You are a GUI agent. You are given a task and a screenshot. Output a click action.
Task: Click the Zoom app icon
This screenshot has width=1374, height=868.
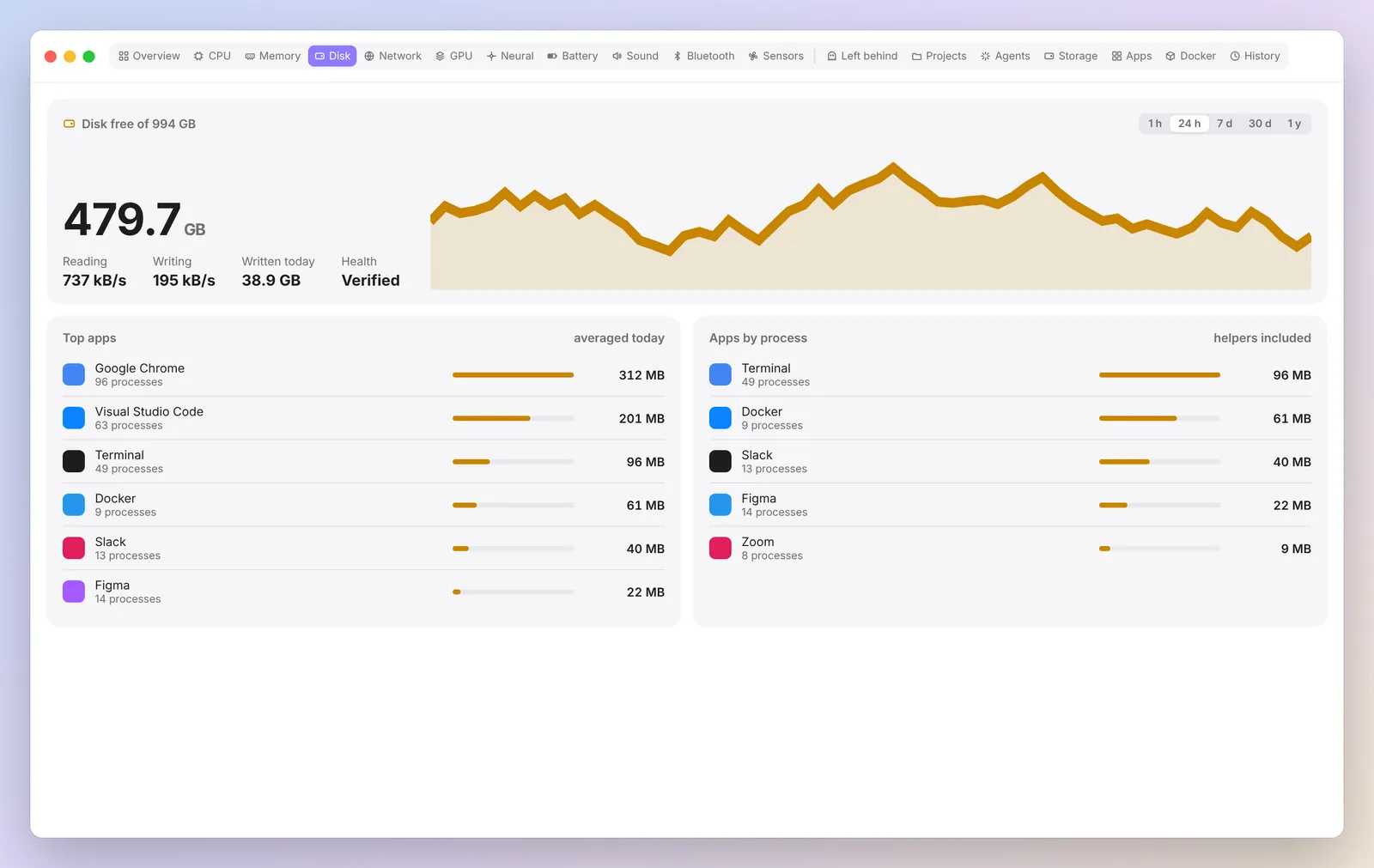720,548
